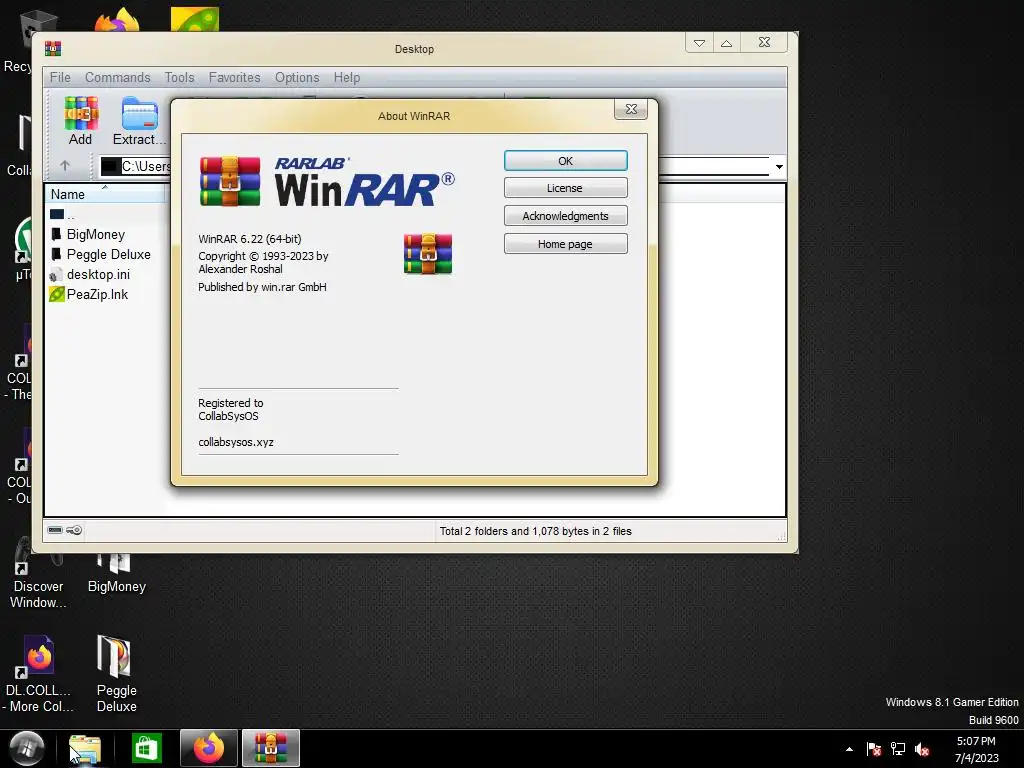Open the BigMoney desktop shortcut

coord(116,575)
